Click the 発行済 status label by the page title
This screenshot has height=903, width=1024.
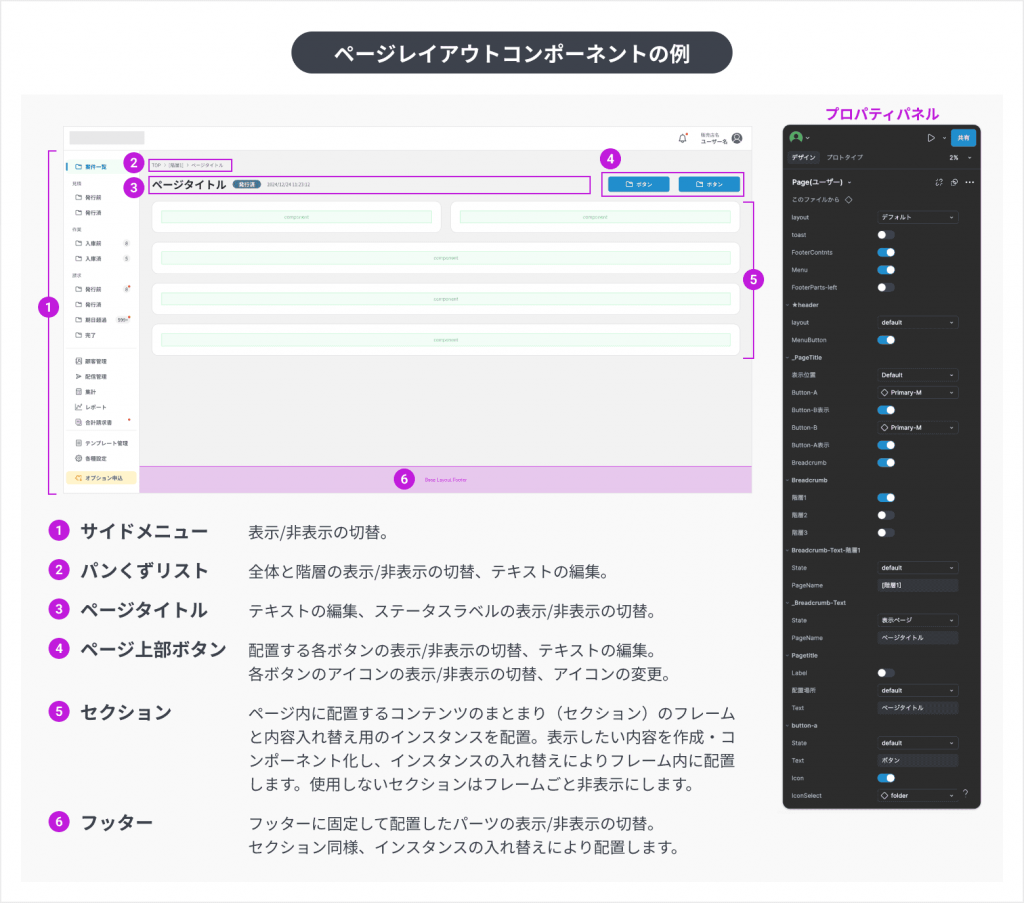pos(247,185)
